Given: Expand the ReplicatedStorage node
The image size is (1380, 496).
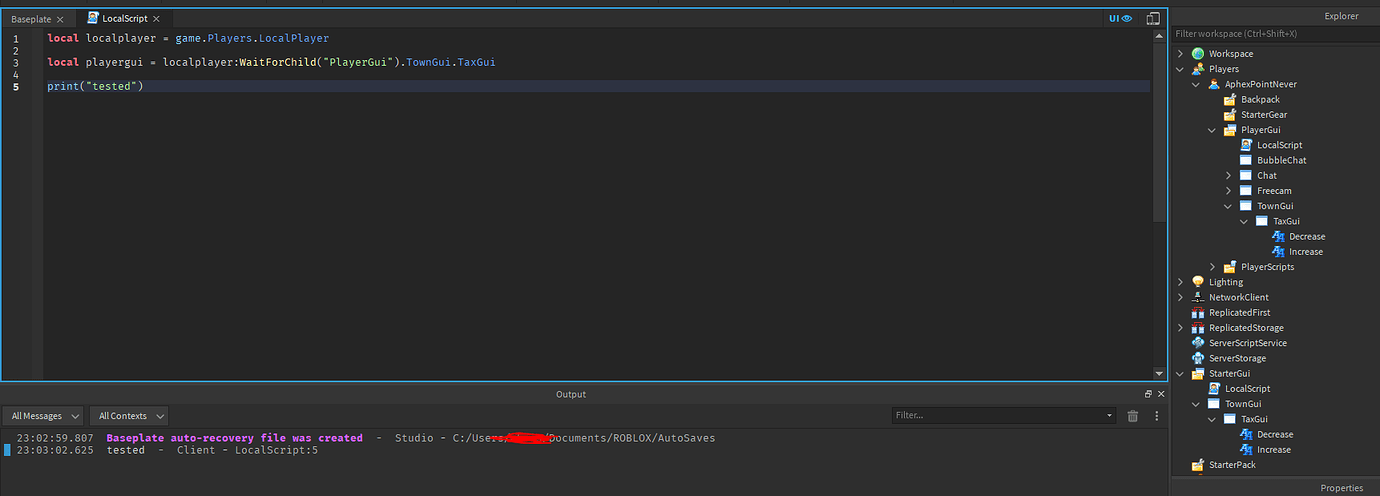Looking at the screenshot, I should 1181,328.
